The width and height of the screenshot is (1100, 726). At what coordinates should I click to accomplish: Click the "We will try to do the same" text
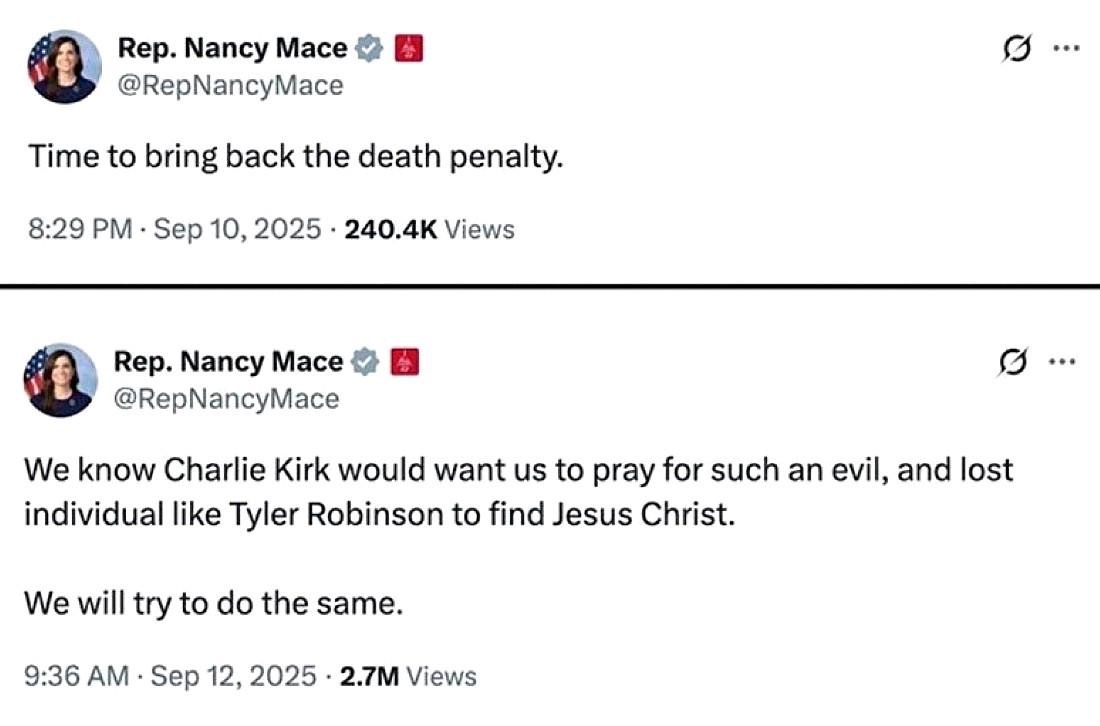(x=212, y=604)
